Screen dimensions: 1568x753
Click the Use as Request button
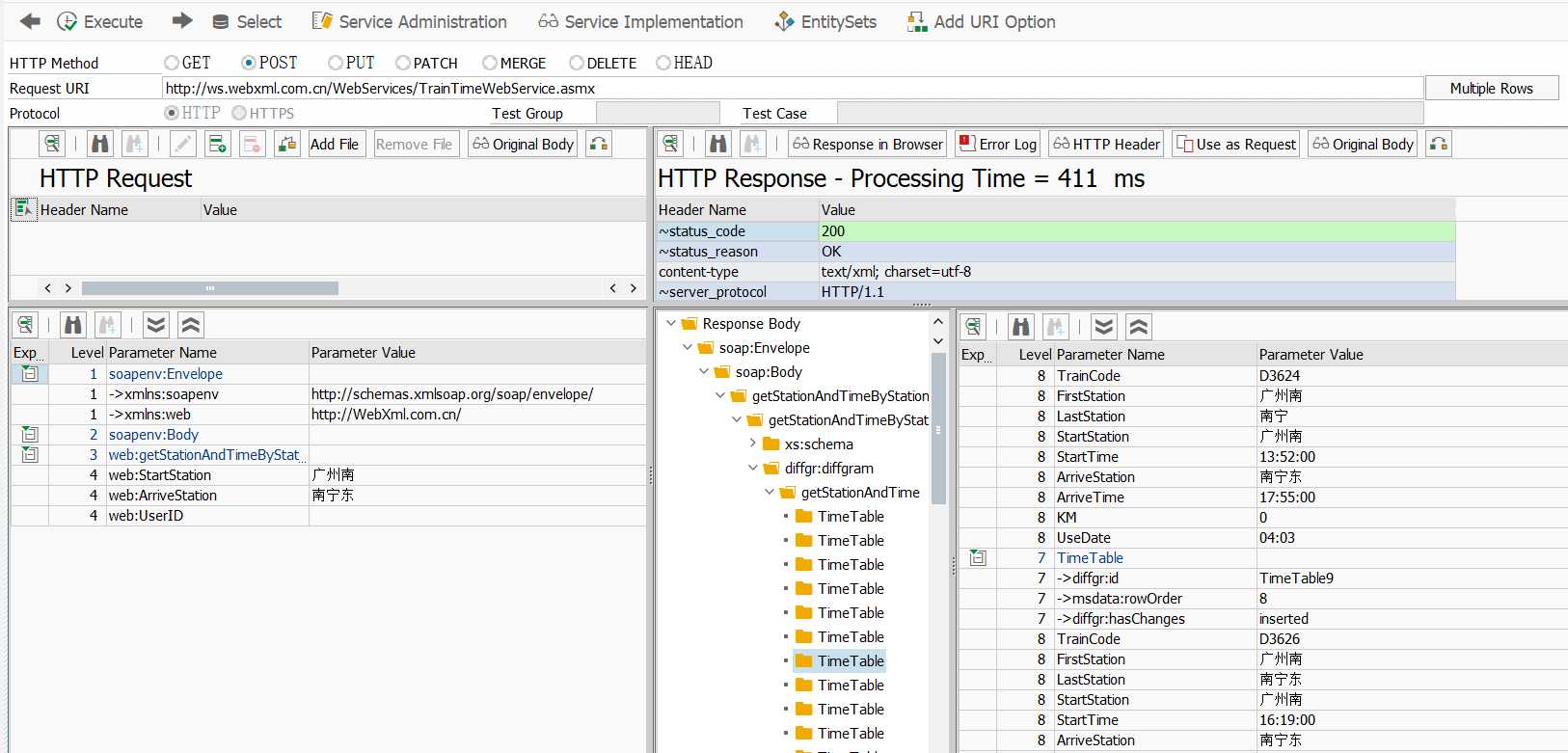[1236, 144]
